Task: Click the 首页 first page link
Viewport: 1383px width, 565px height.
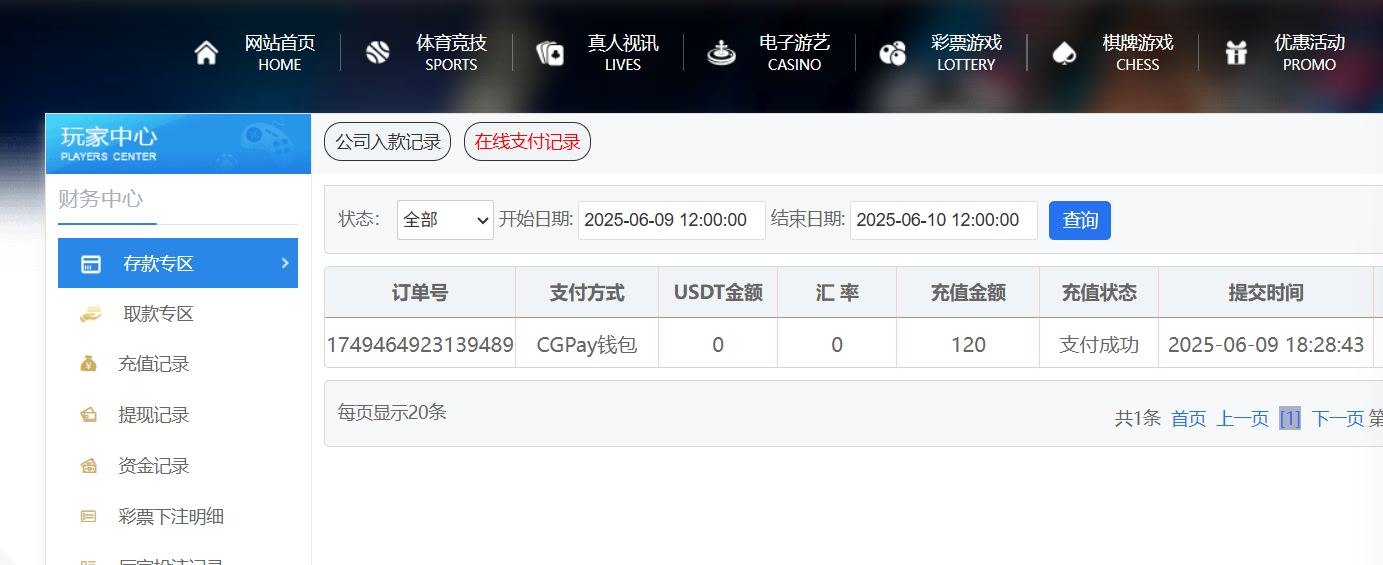Action: [x=1188, y=418]
